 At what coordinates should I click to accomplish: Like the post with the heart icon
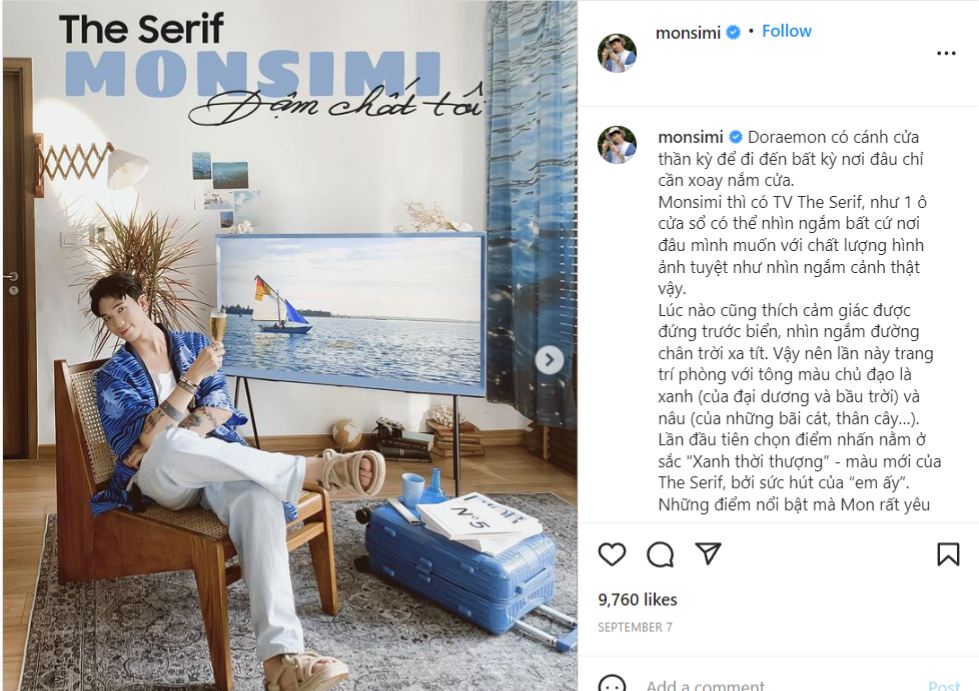(x=612, y=554)
